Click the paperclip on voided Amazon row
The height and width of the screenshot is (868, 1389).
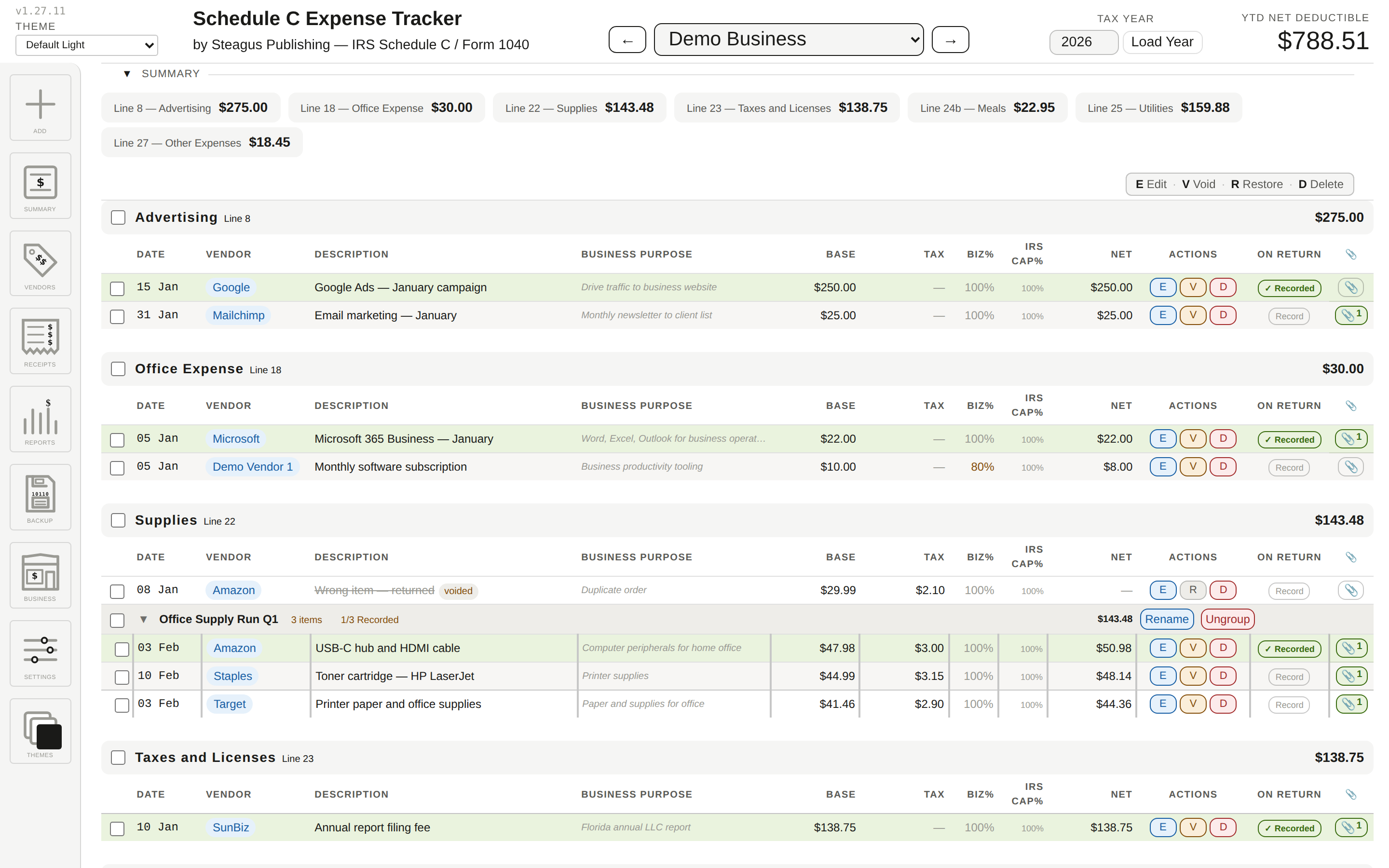tap(1350, 590)
